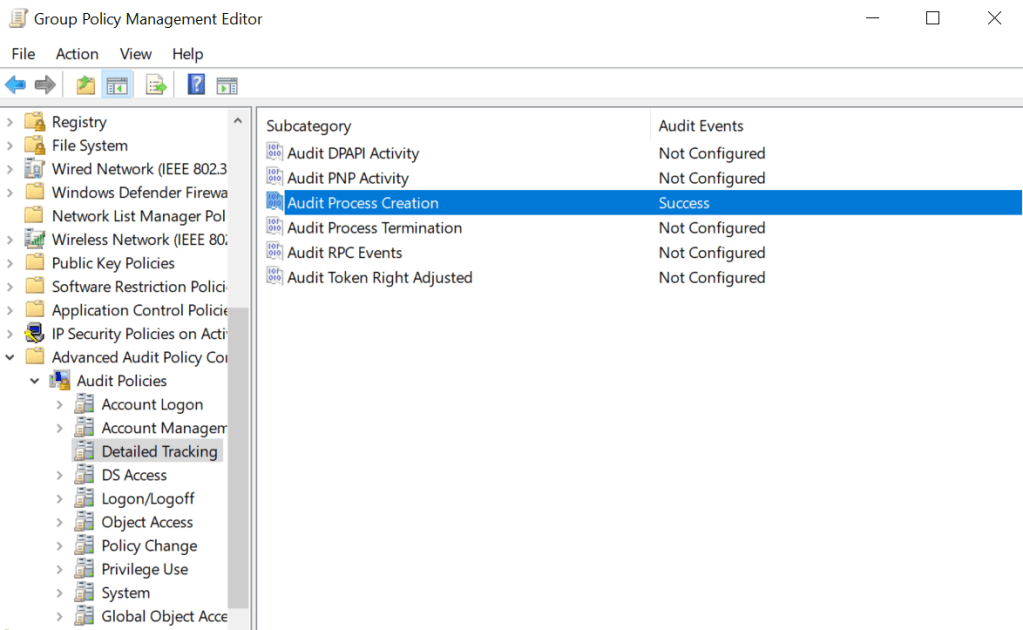Click the Back arrow toolbar icon

[x=15, y=85]
